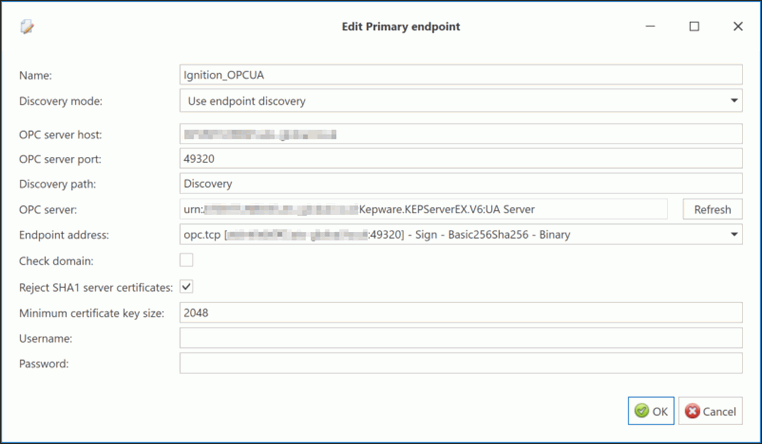762x444 pixels.
Task: Click the red X icon on Cancel
Action: click(692, 411)
